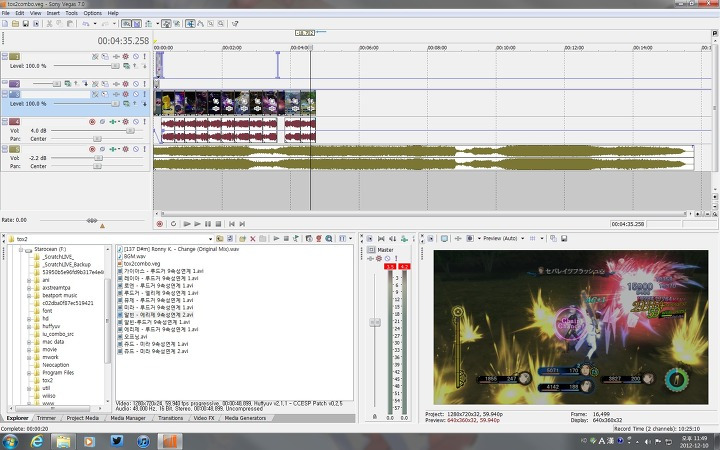
Task: Click the Master bus volume fader
Action: coord(375,323)
